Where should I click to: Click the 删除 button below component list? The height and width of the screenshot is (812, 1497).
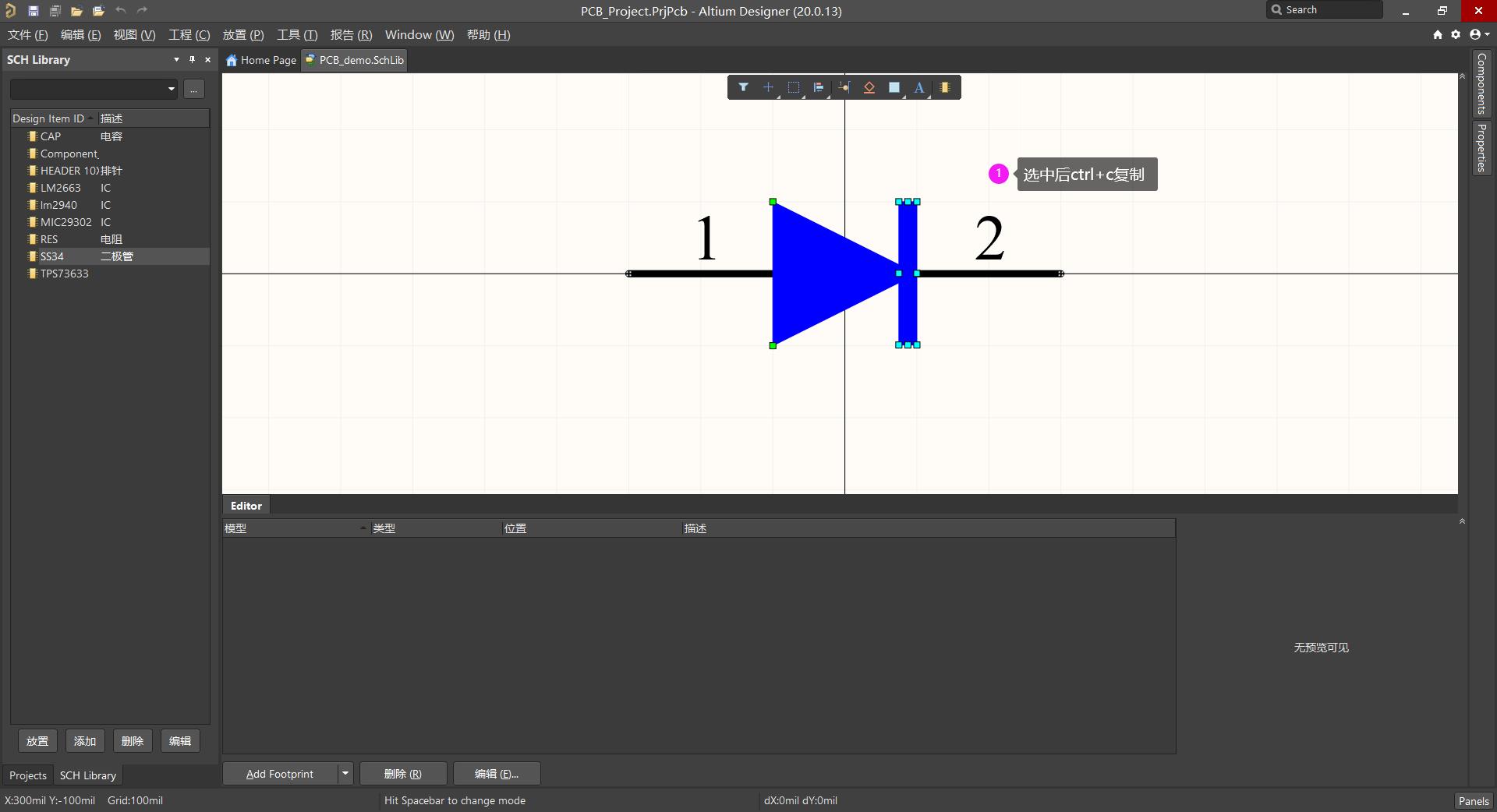point(133,741)
